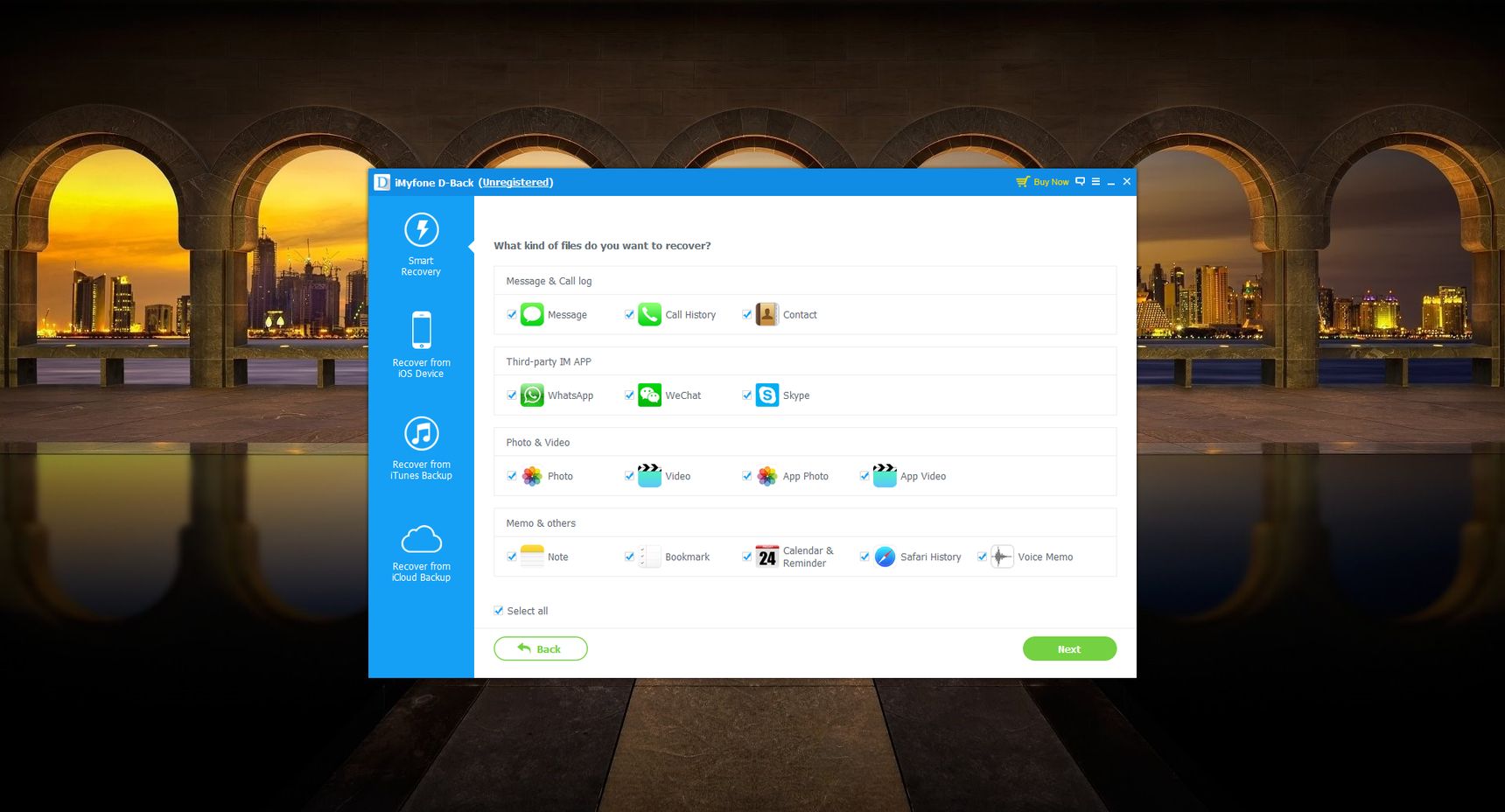The image size is (1505, 812).
Task: Uncheck the Message checkbox
Action: pyautogui.click(x=512, y=314)
